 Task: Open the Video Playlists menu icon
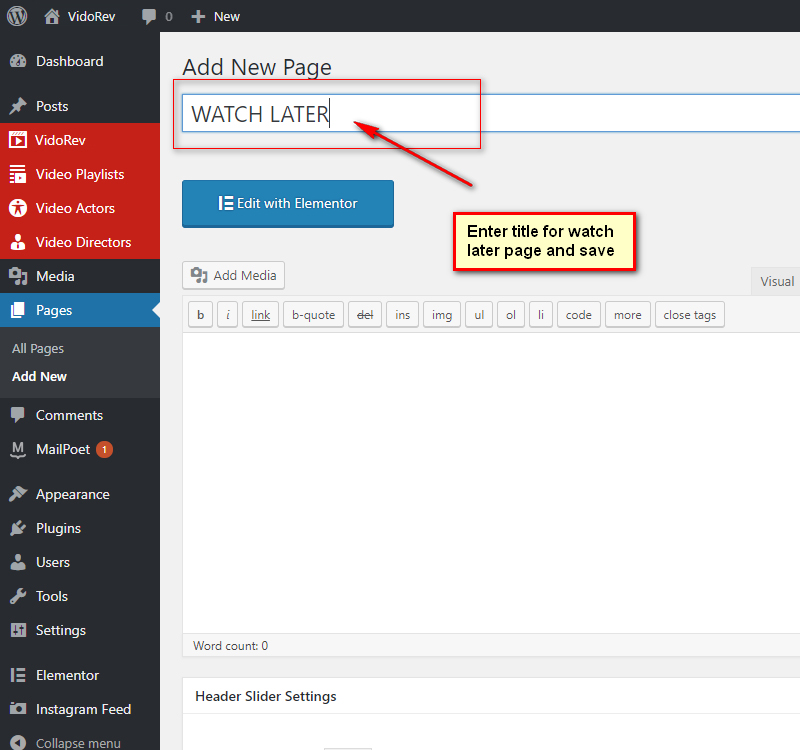pos(18,174)
